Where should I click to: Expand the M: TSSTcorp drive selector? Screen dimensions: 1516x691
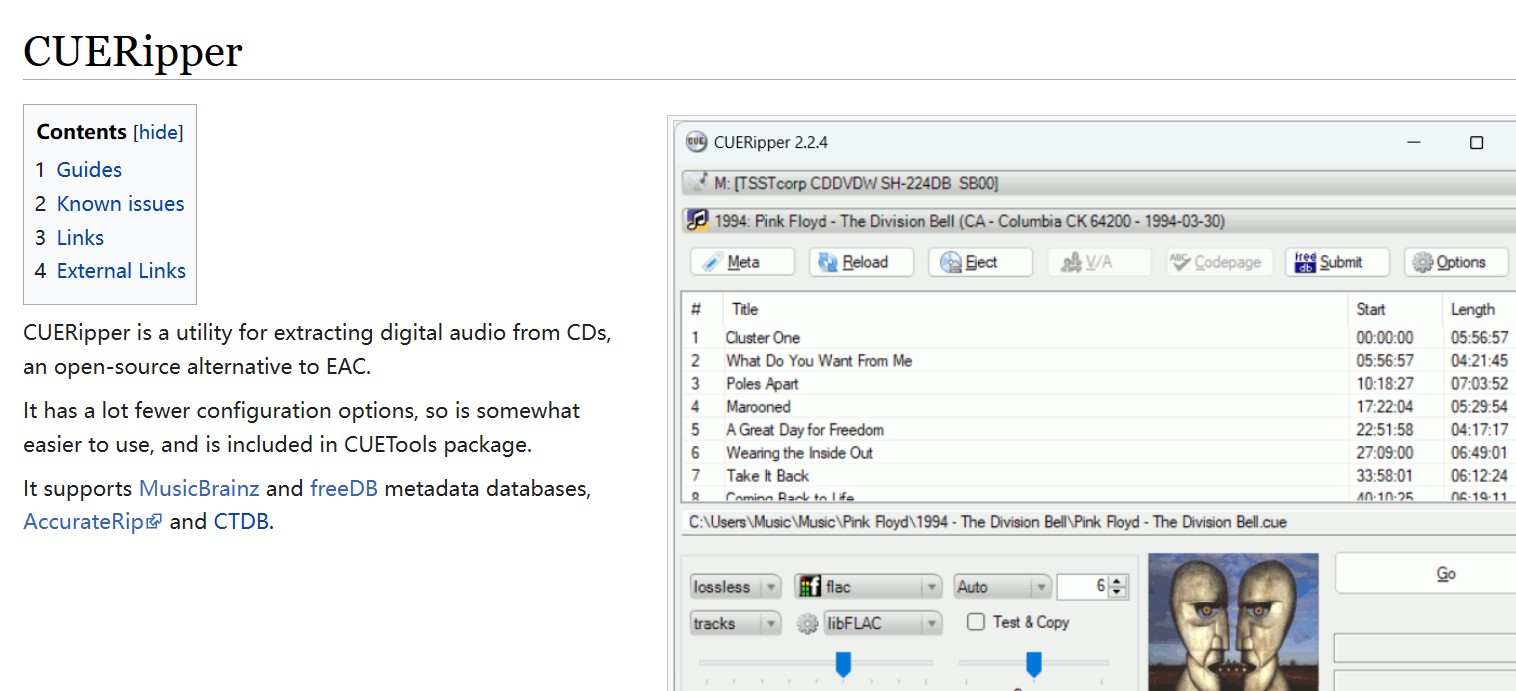tap(1098, 183)
